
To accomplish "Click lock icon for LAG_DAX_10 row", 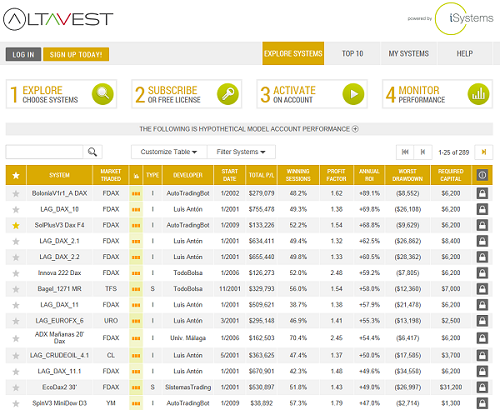I will point(482,209).
